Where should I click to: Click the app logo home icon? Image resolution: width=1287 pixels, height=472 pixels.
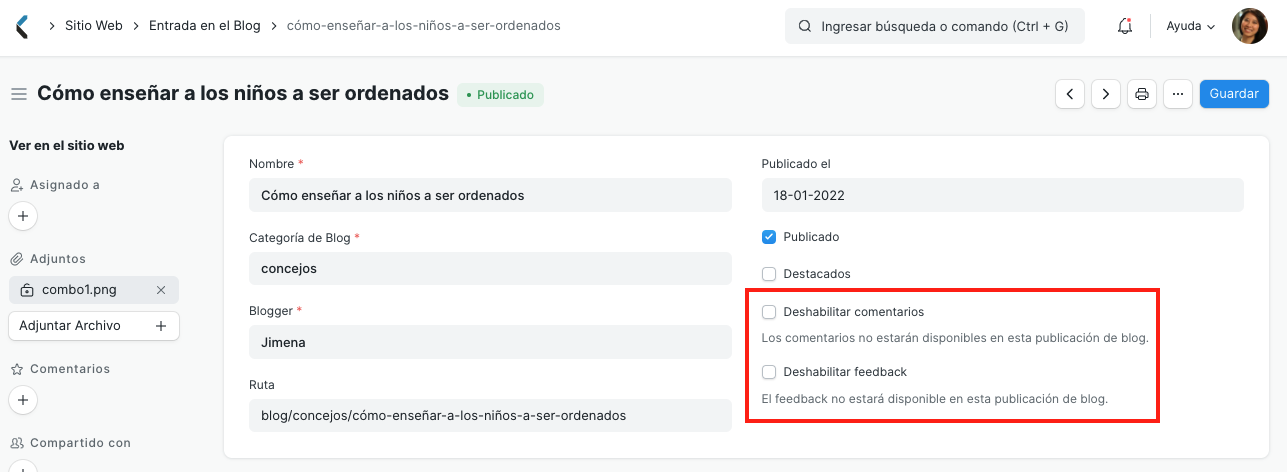[x=22, y=26]
